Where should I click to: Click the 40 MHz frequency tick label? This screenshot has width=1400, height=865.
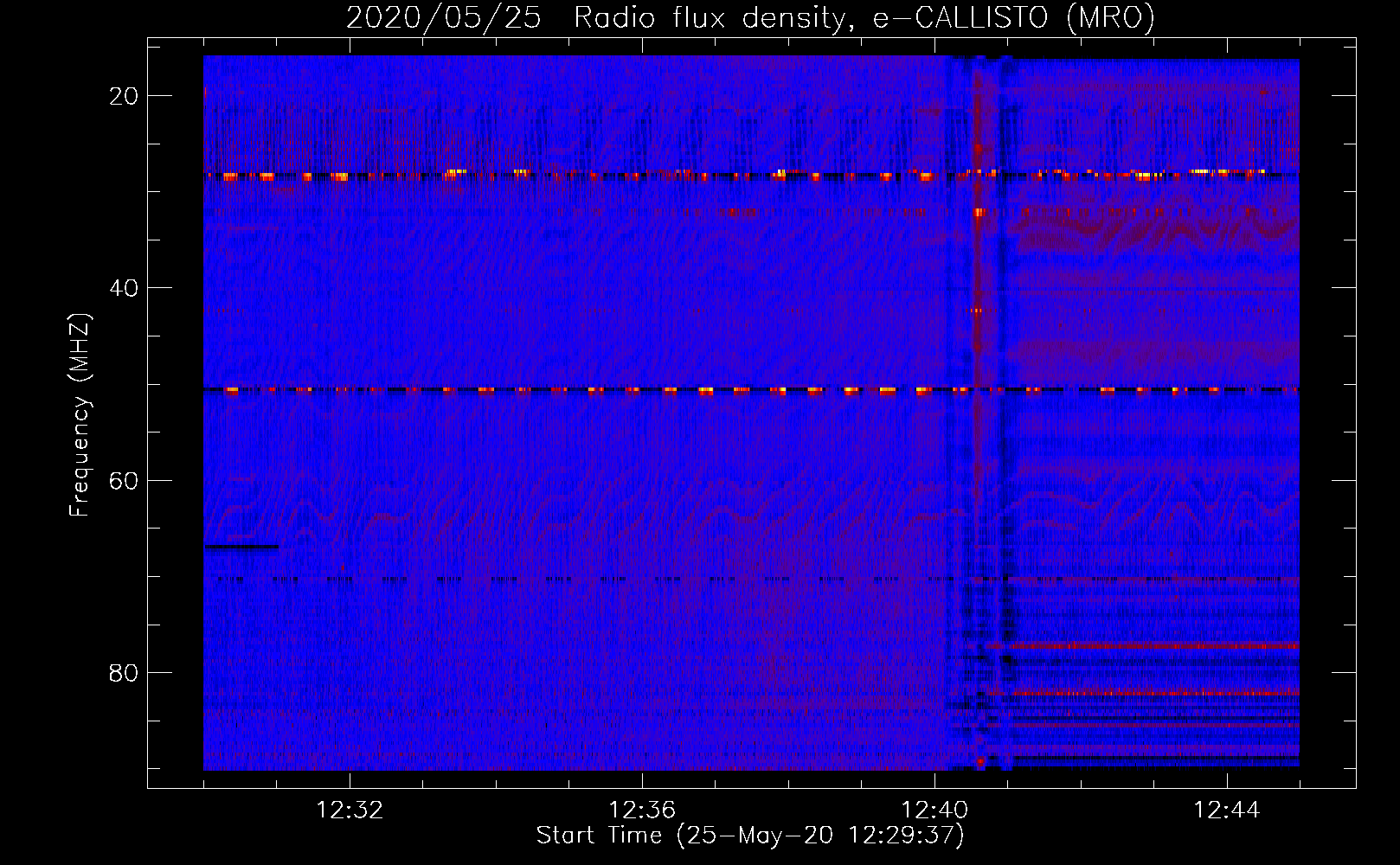click(124, 288)
